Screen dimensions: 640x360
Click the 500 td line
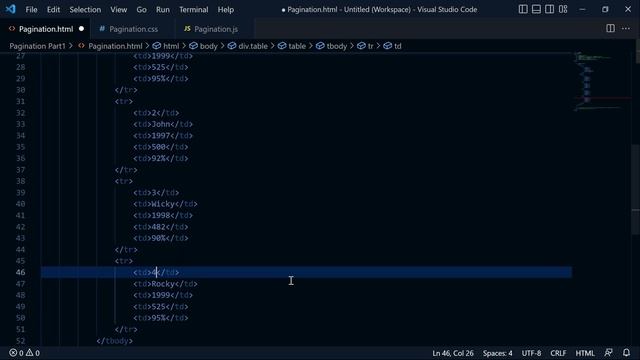coord(160,147)
